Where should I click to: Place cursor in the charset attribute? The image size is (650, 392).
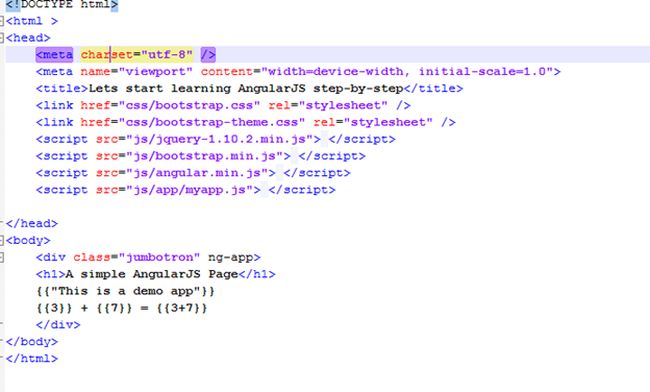coord(107,55)
